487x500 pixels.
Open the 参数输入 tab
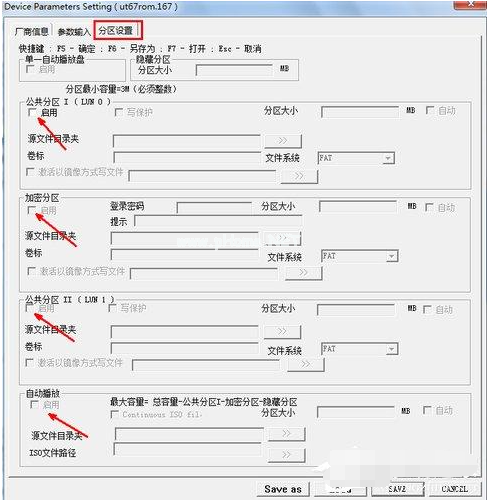(x=74, y=32)
